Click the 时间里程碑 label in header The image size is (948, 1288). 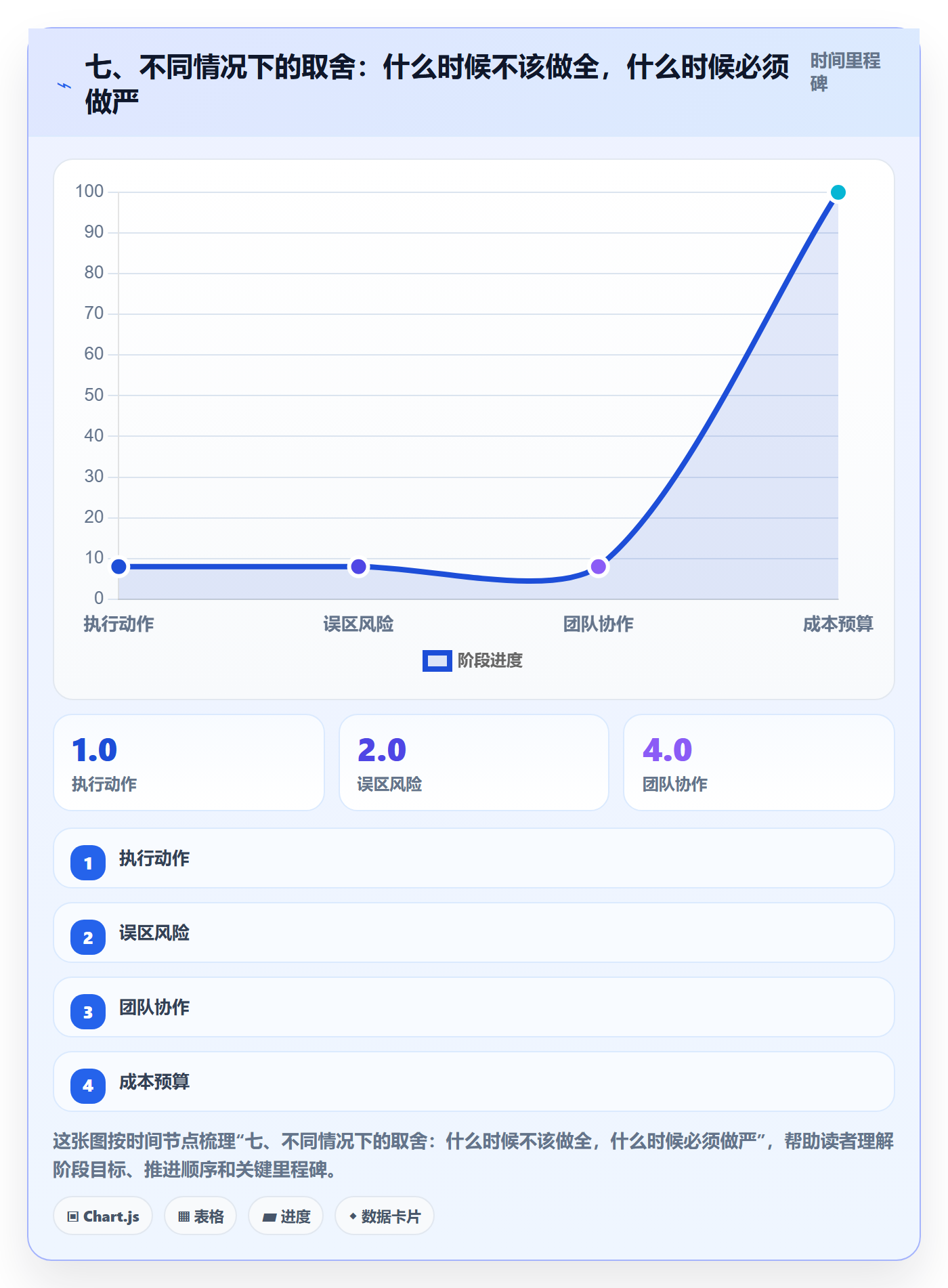click(845, 72)
